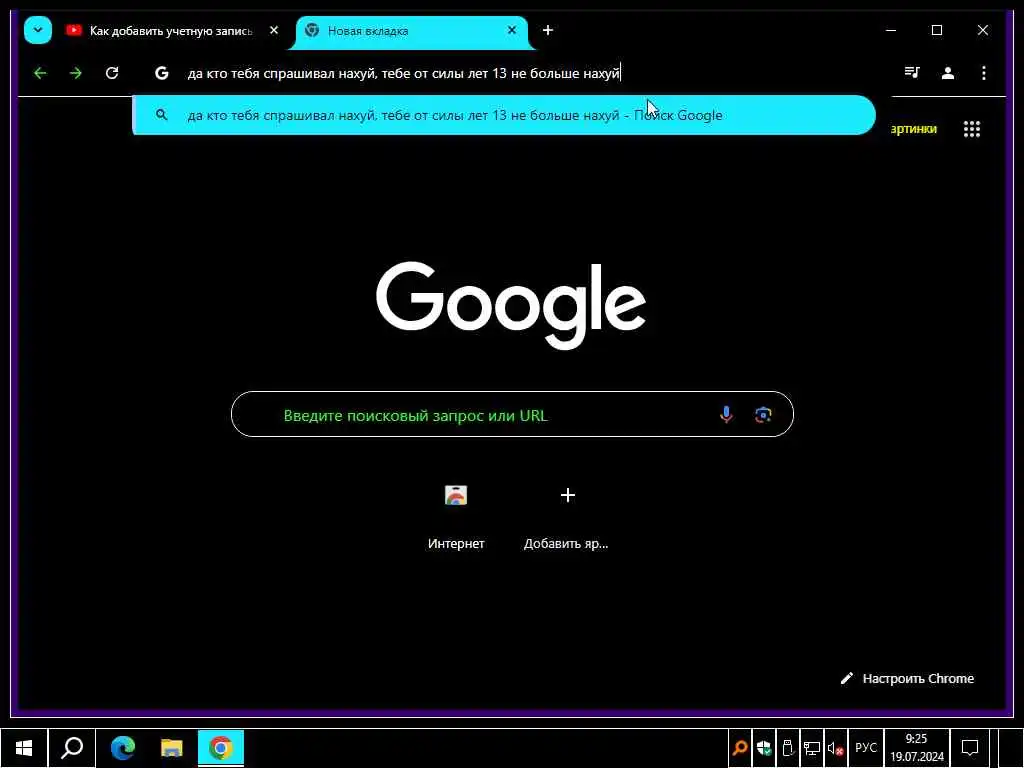Click the USB safely remove tray icon
Screen dimensions: 1024x768
[788, 748]
